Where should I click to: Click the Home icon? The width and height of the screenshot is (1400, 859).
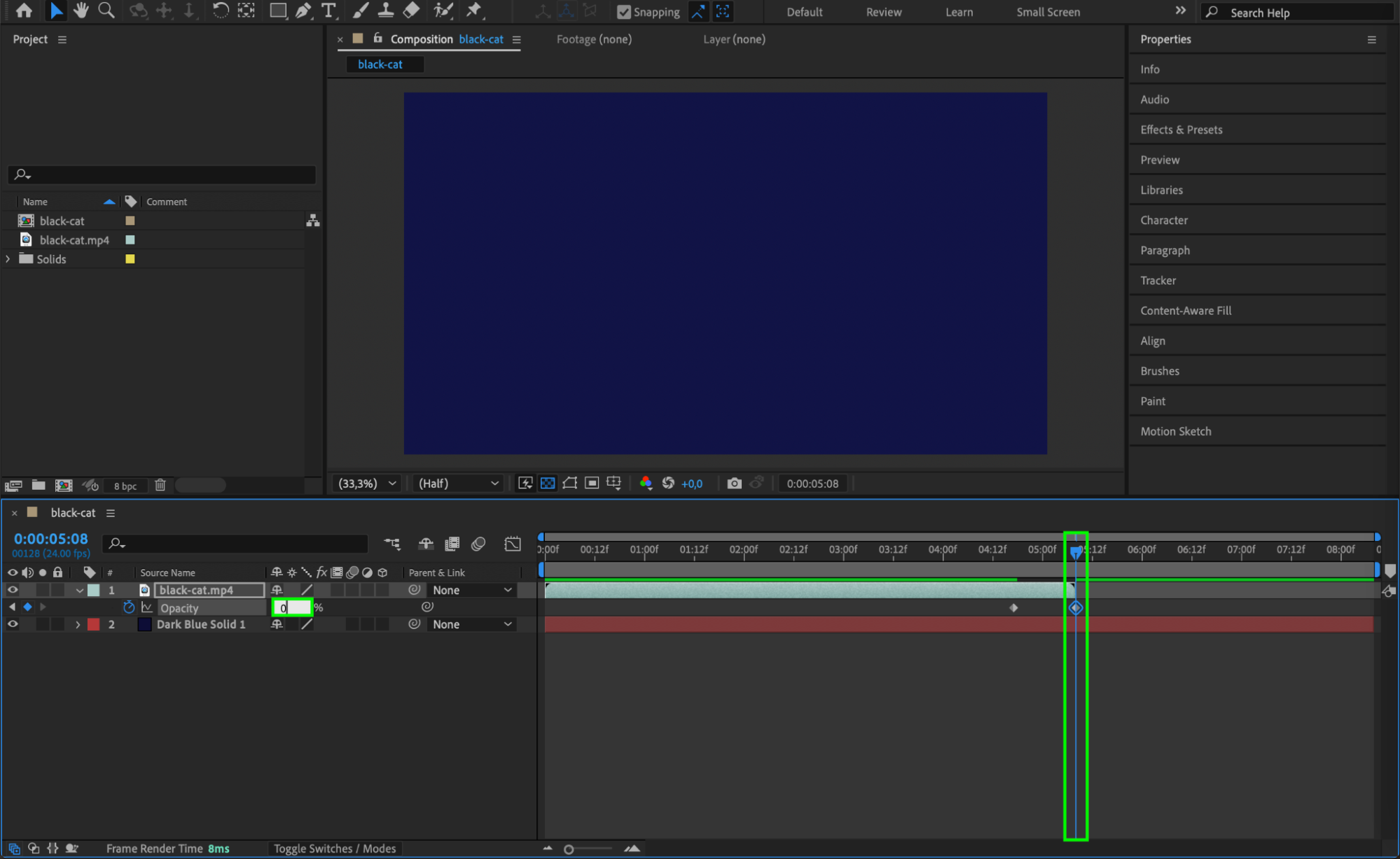click(24, 11)
